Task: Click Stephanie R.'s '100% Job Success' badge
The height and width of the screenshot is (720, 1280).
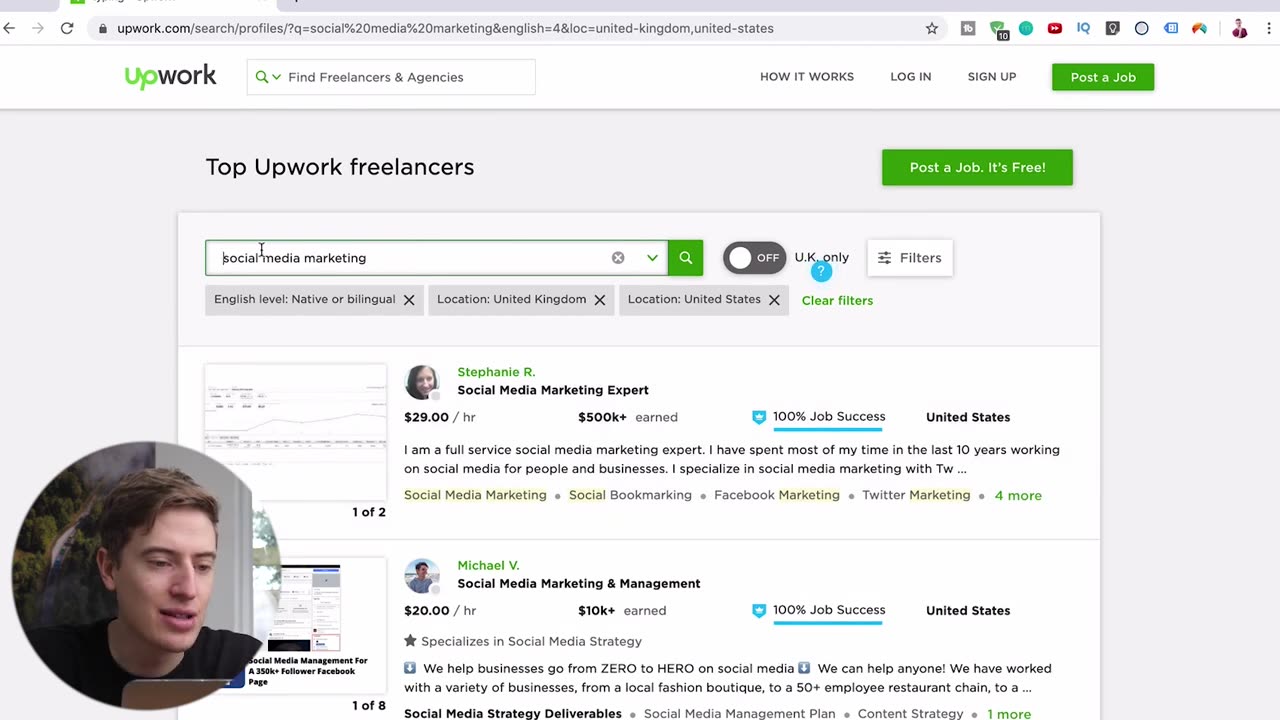Action: (818, 417)
